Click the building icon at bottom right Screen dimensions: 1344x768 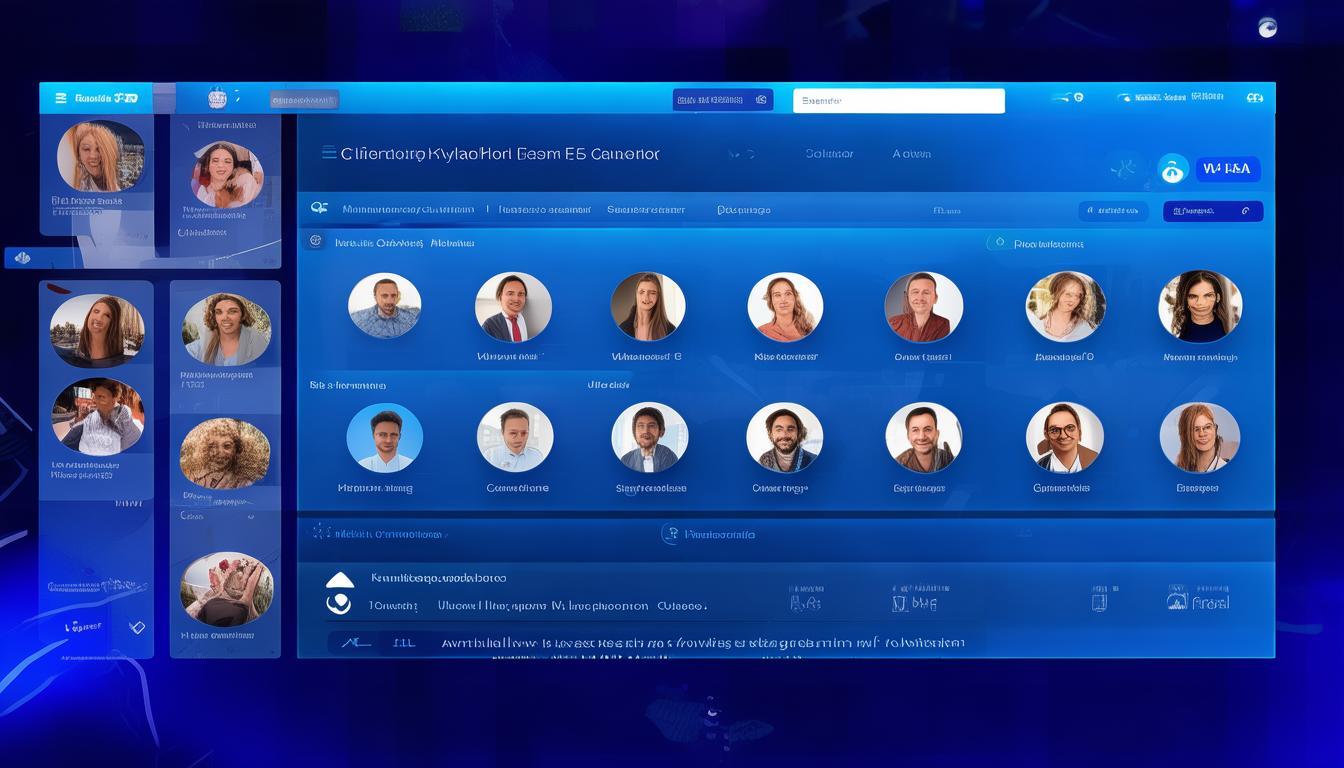coord(1177,600)
